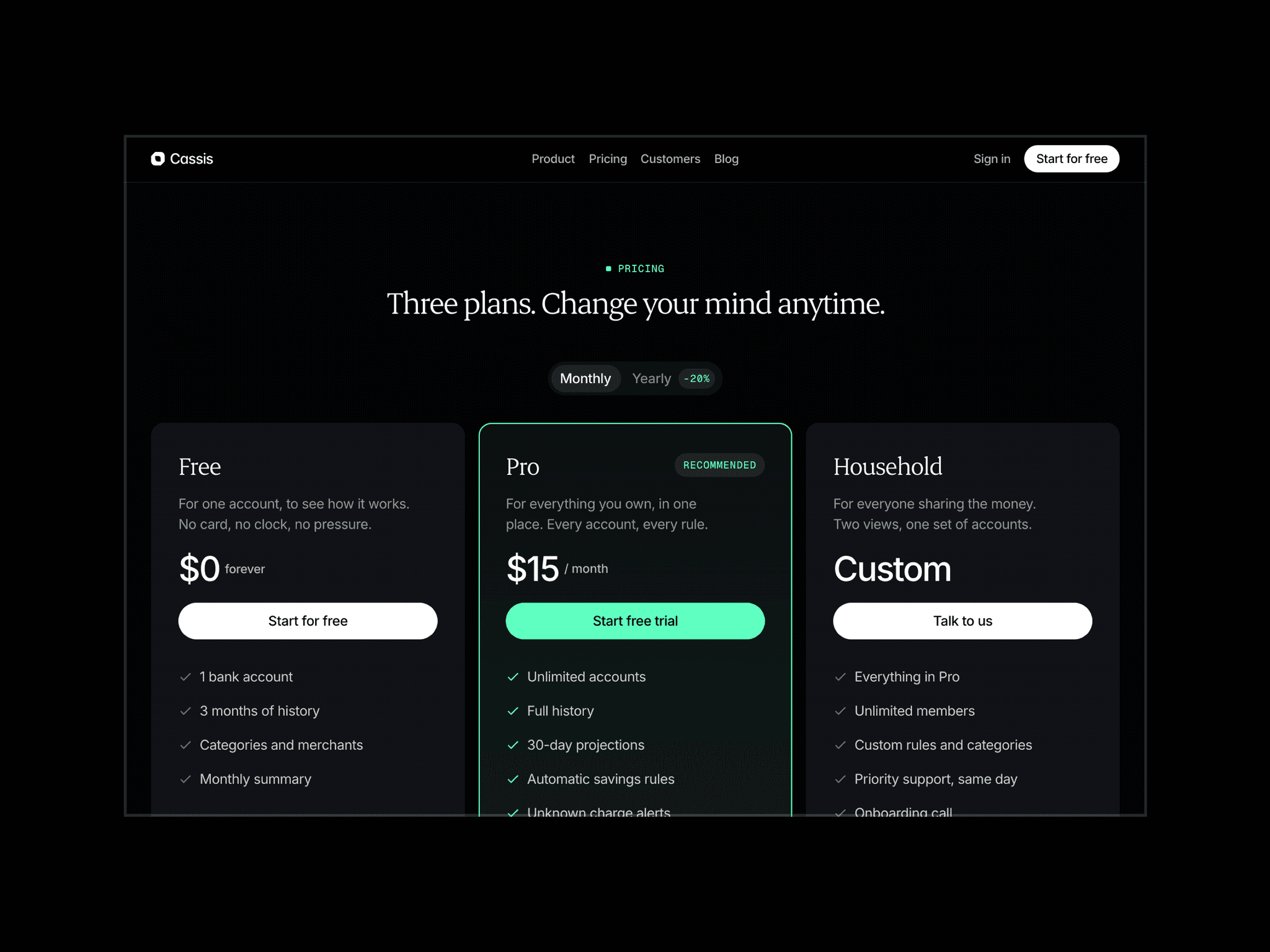
Task: Open the Product nav item
Action: pyautogui.click(x=553, y=159)
